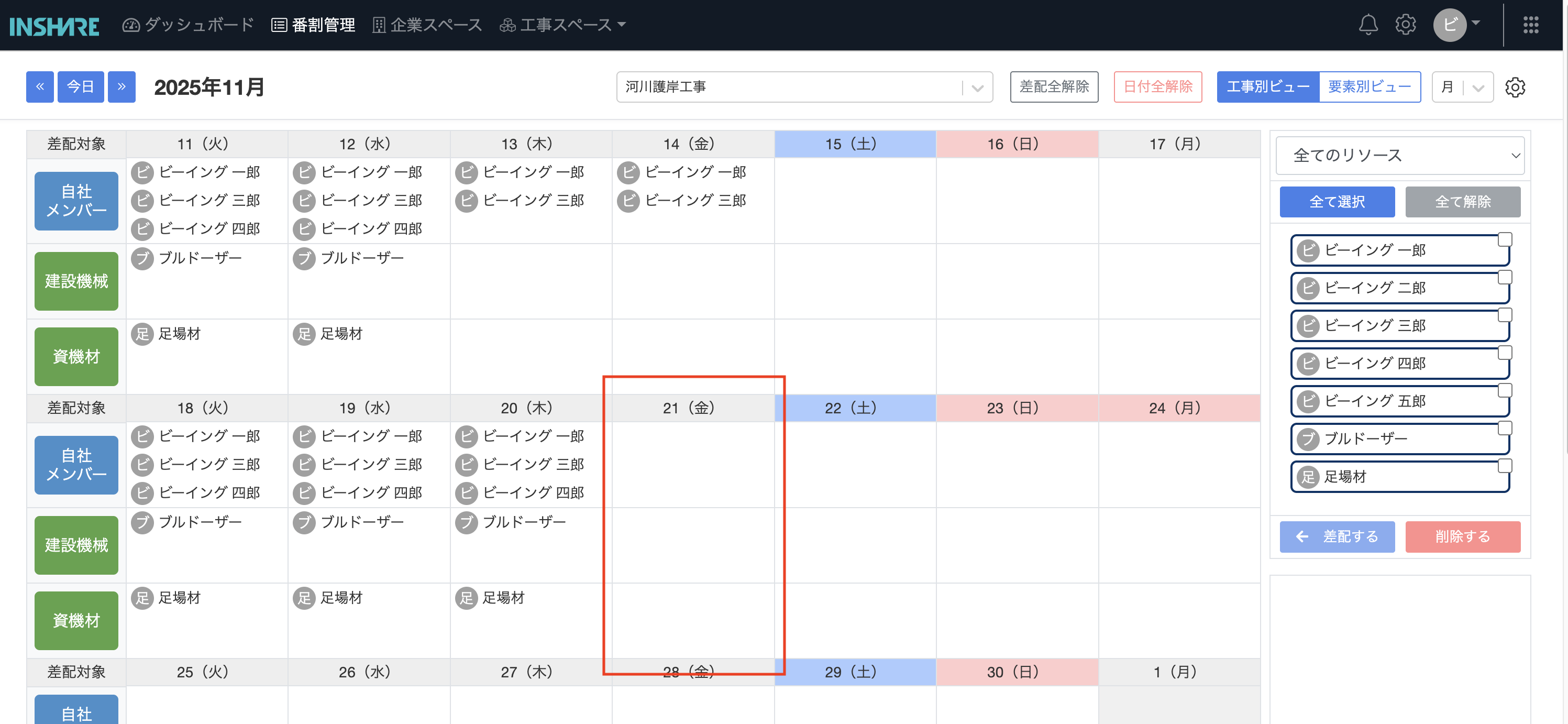Select the 16（日） date header
The height and width of the screenshot is (724, 1568).
point(1017,144)
